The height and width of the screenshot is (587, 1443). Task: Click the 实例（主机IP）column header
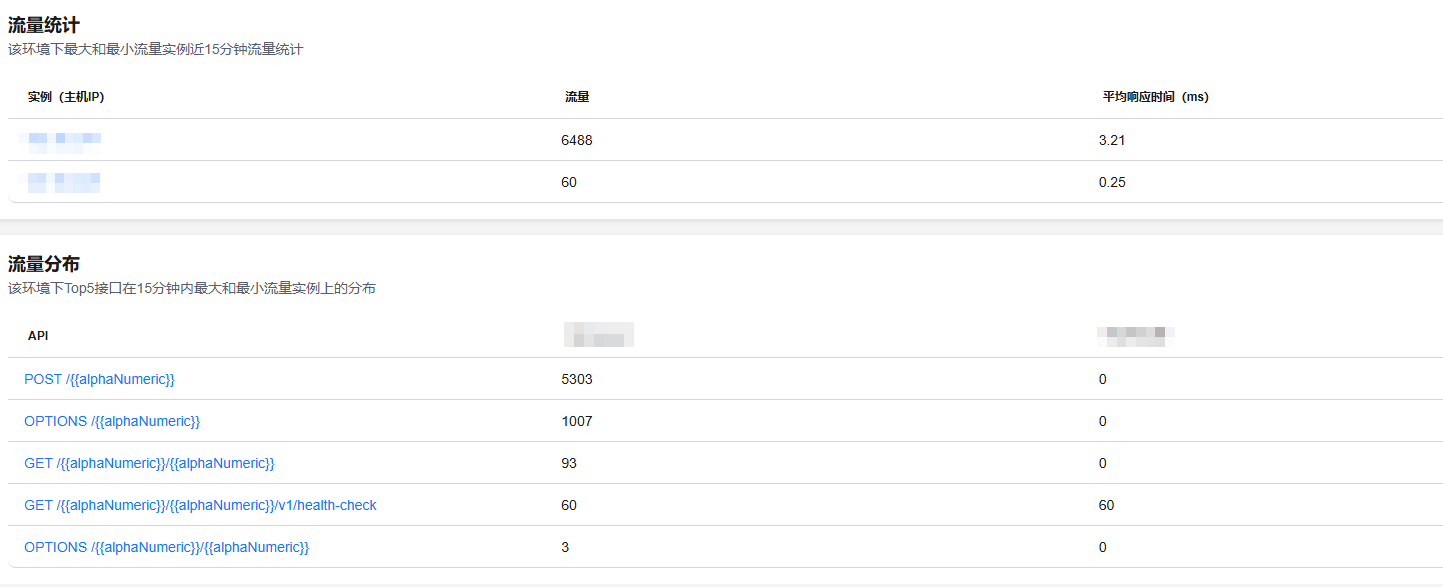[66, 97]
